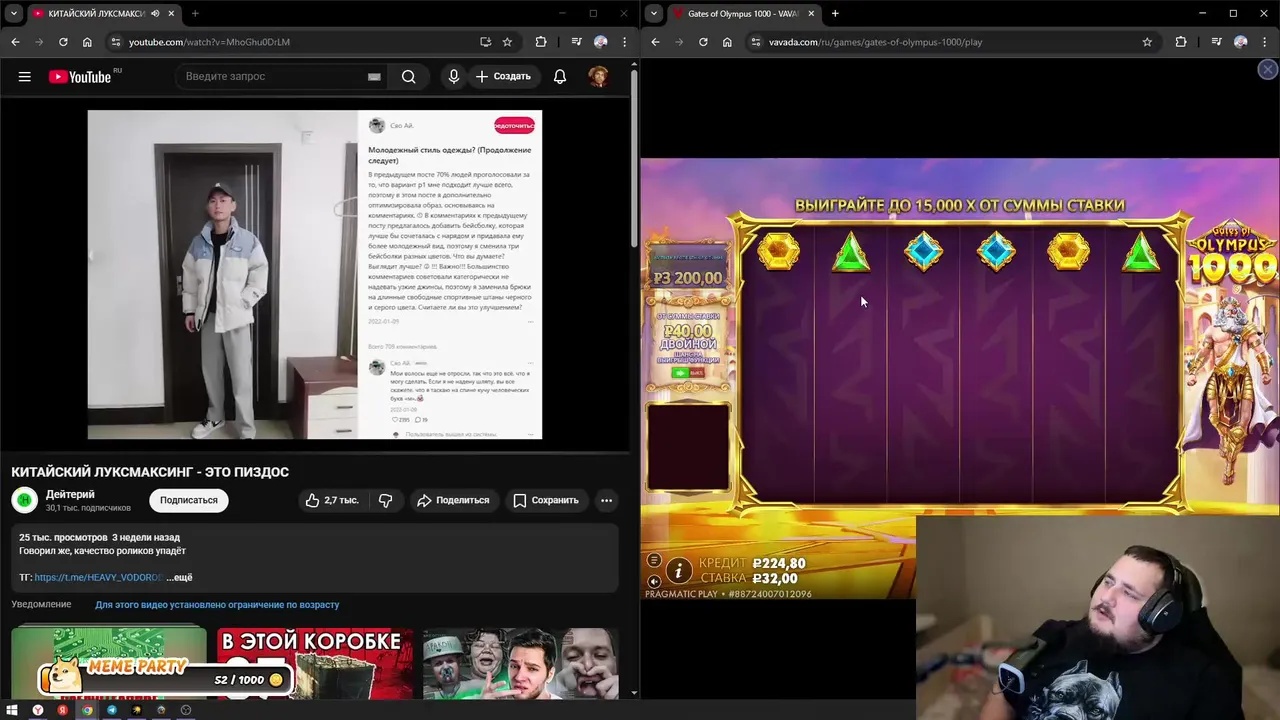1280x720 pixels.
Task: Open Chrome menu in vavada window
Action: tap(1265, 42)
